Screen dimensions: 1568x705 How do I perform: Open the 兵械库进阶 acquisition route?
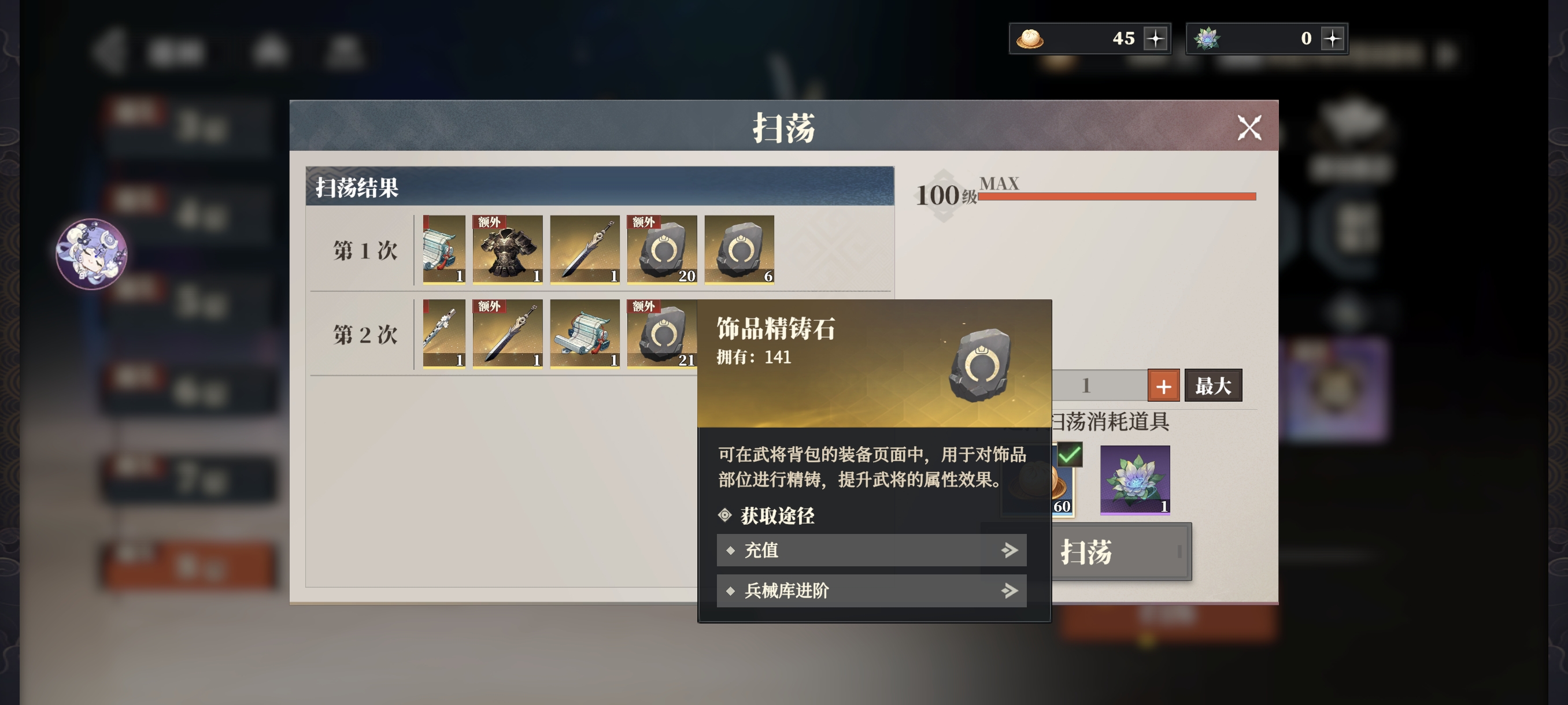(871, 590)
